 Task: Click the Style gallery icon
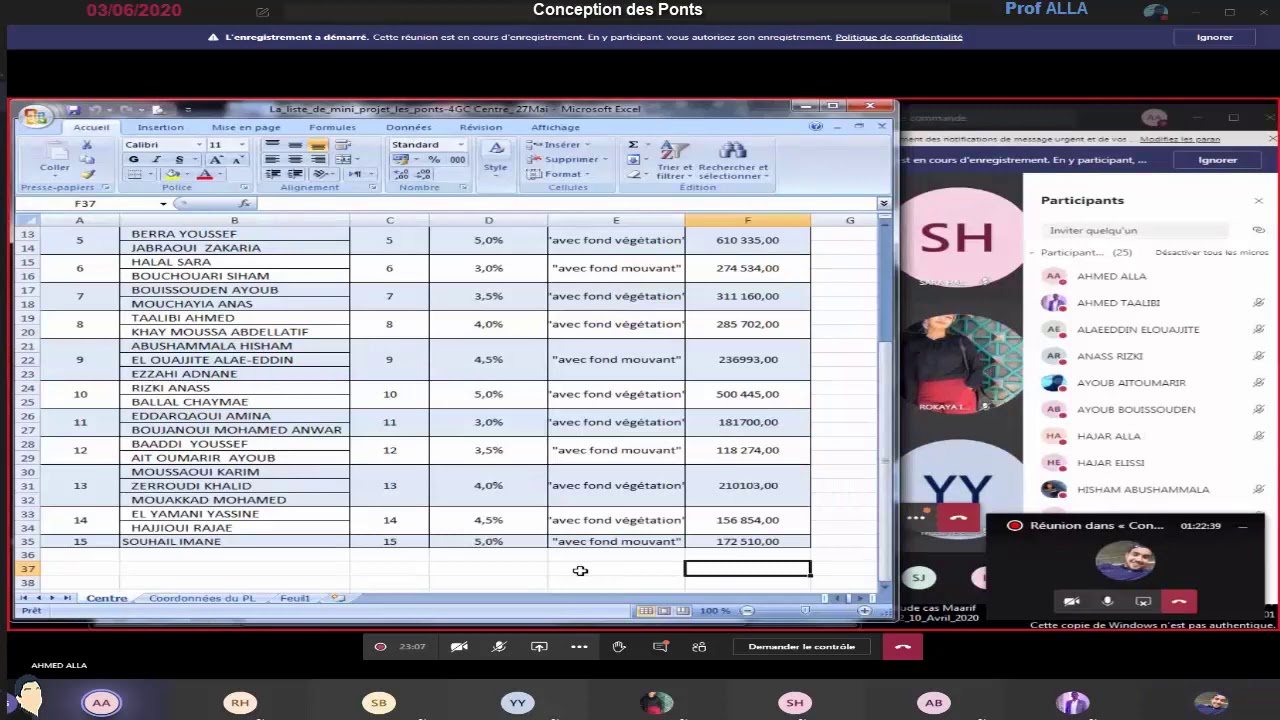[x=496, y=156]
